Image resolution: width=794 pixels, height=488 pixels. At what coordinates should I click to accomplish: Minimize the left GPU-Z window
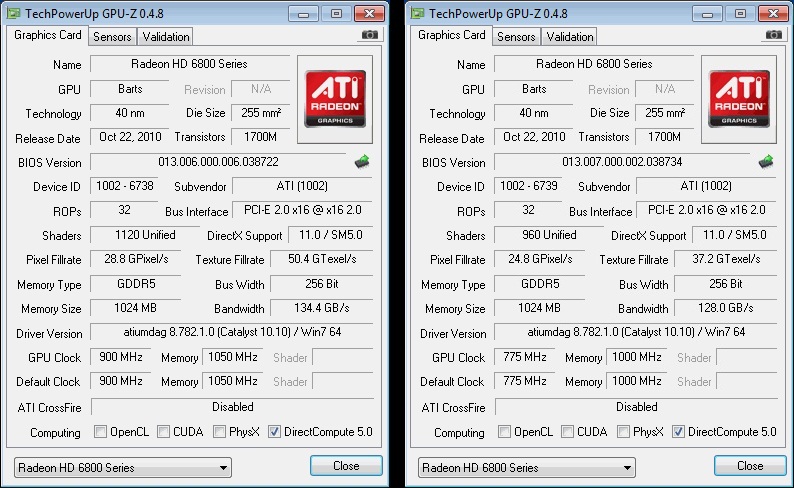[303, 14]
